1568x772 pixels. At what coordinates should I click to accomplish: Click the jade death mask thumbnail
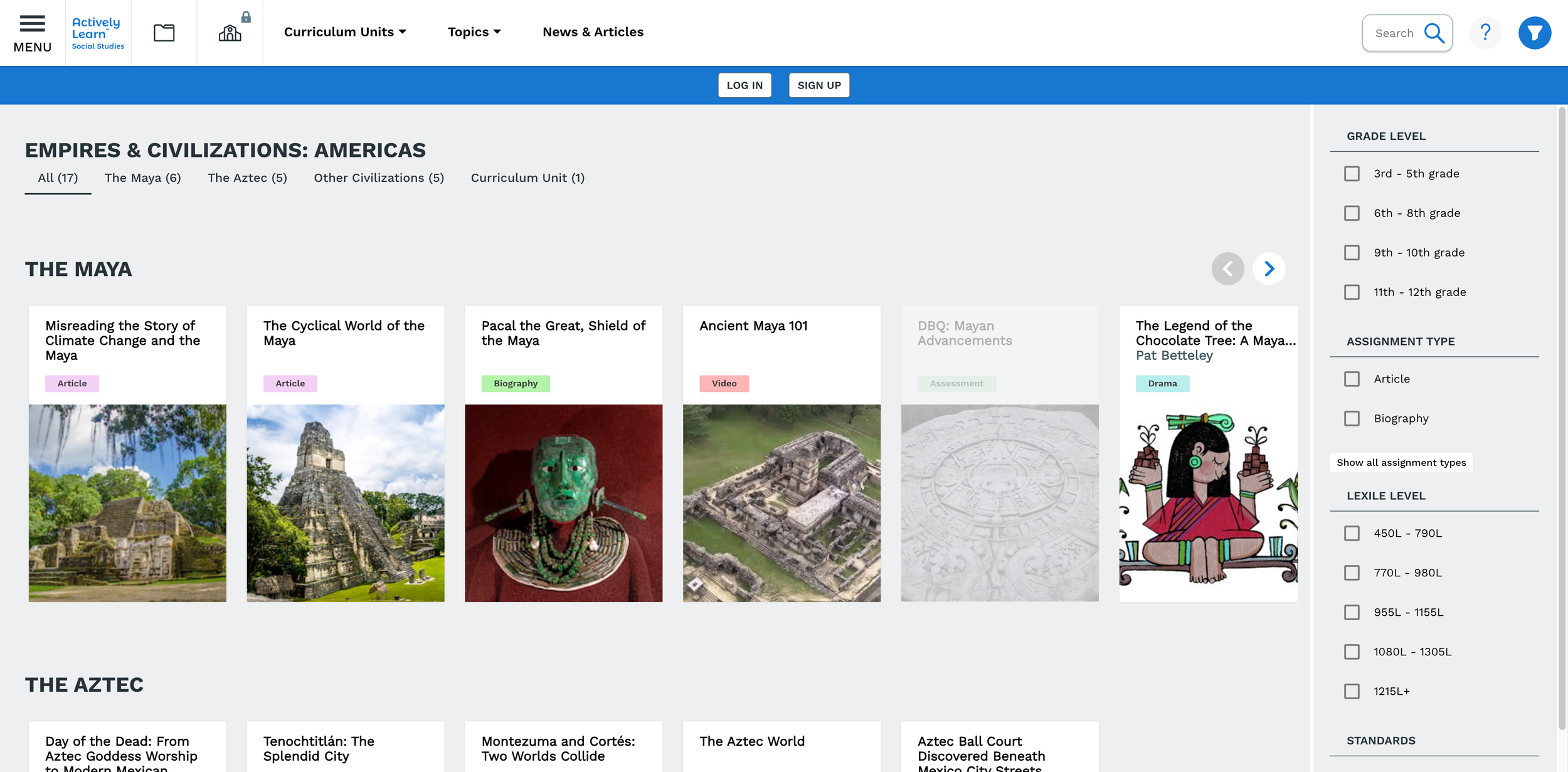point(563,503)
